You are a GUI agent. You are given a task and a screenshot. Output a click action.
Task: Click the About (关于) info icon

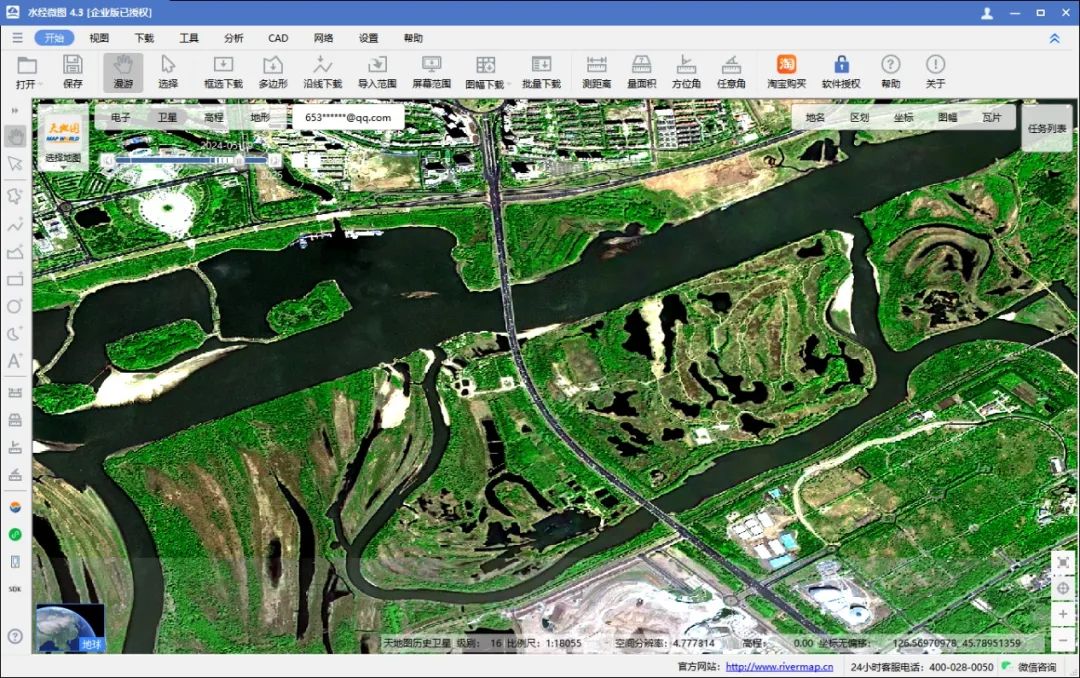(x=935, y=72)
